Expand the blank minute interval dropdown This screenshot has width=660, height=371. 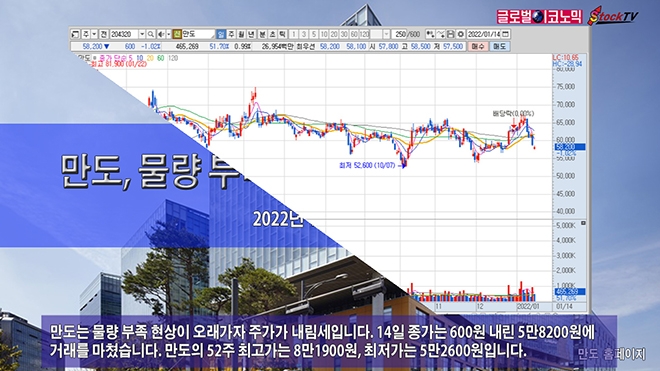(386, 34)
